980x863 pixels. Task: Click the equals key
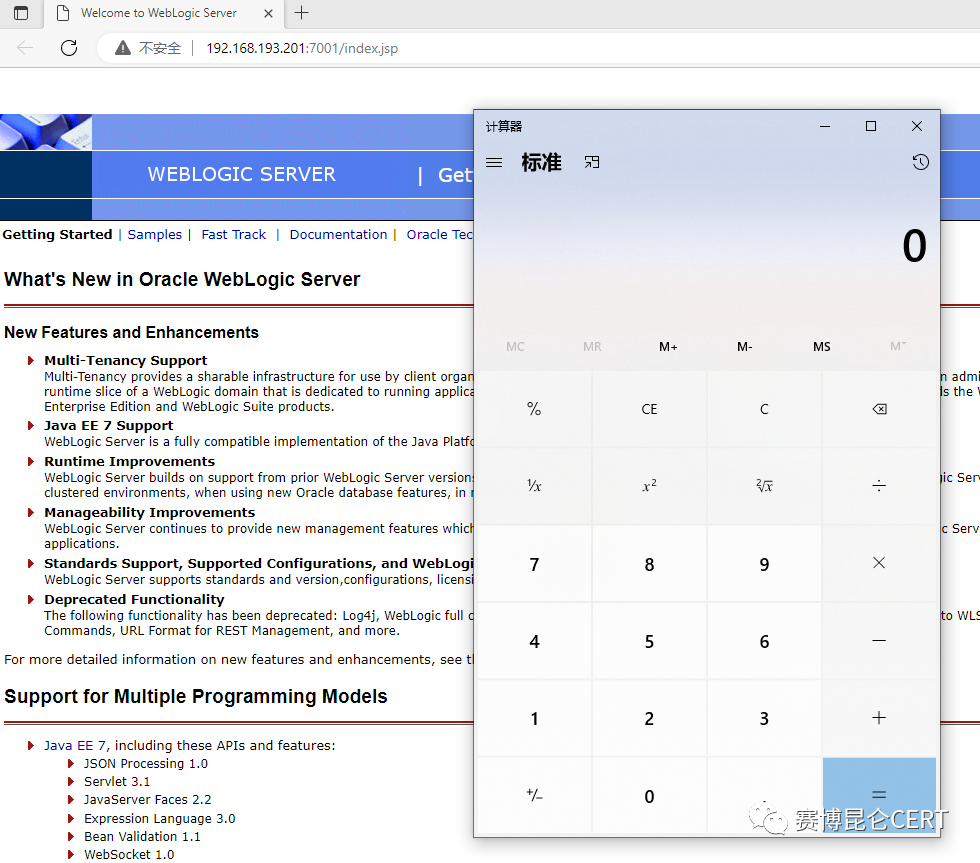[879, 795]
